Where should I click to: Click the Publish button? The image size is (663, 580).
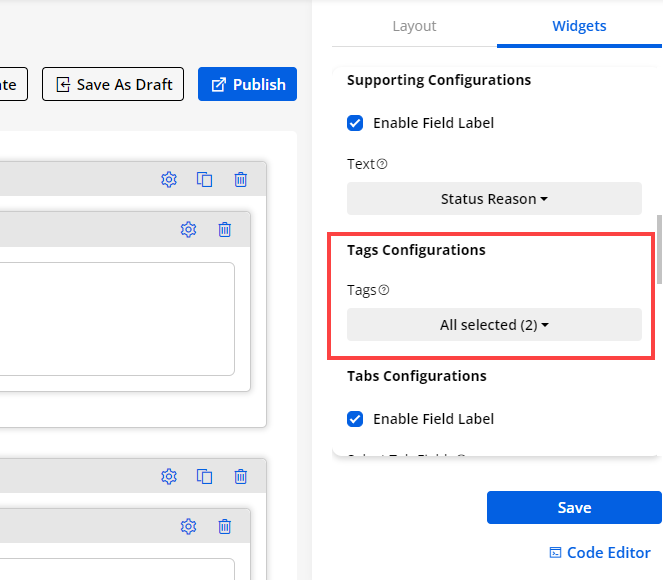(248, 85)
